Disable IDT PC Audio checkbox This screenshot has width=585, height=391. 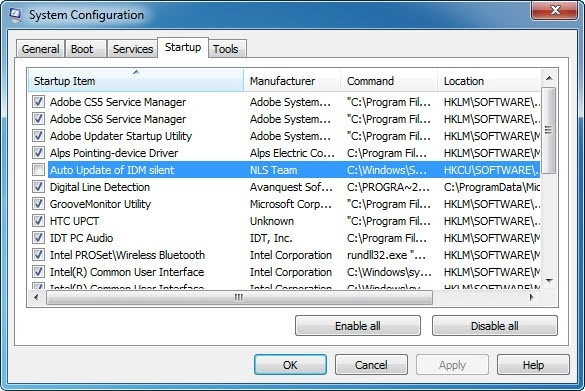pyautogui.click(x=38, y=238)
